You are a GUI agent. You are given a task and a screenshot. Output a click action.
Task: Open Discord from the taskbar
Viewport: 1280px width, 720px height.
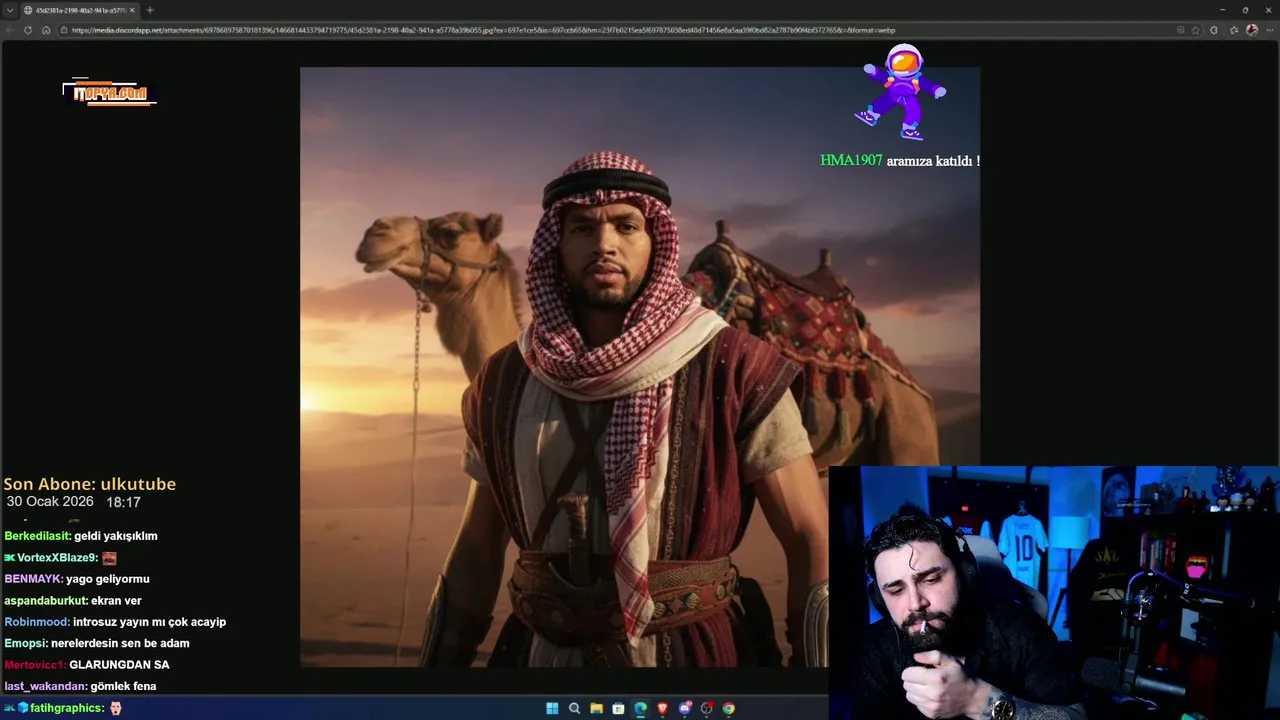click(x=685, y=708)
